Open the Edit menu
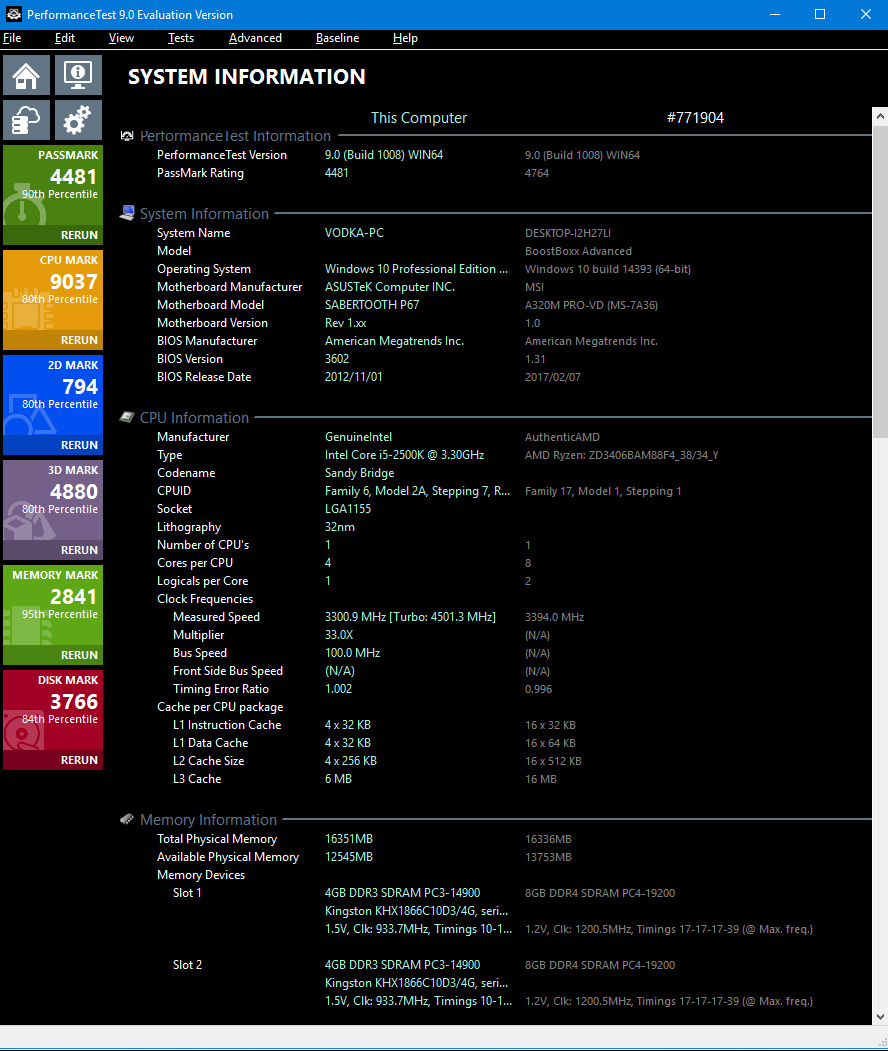Viewport: 888px width, 1051px height. click(65, 38)
